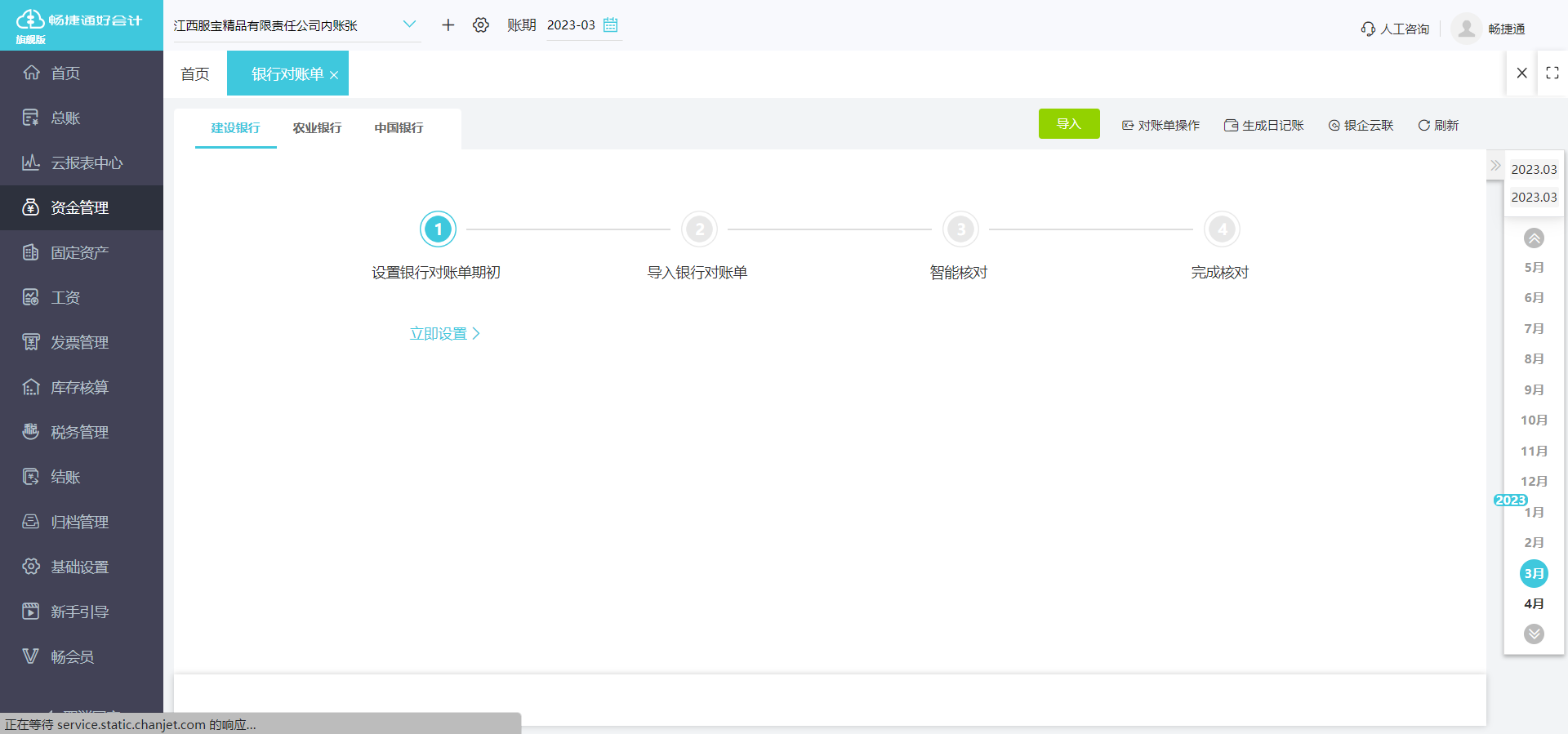Go to 发票管理 in the sidebar

[82, 342]
